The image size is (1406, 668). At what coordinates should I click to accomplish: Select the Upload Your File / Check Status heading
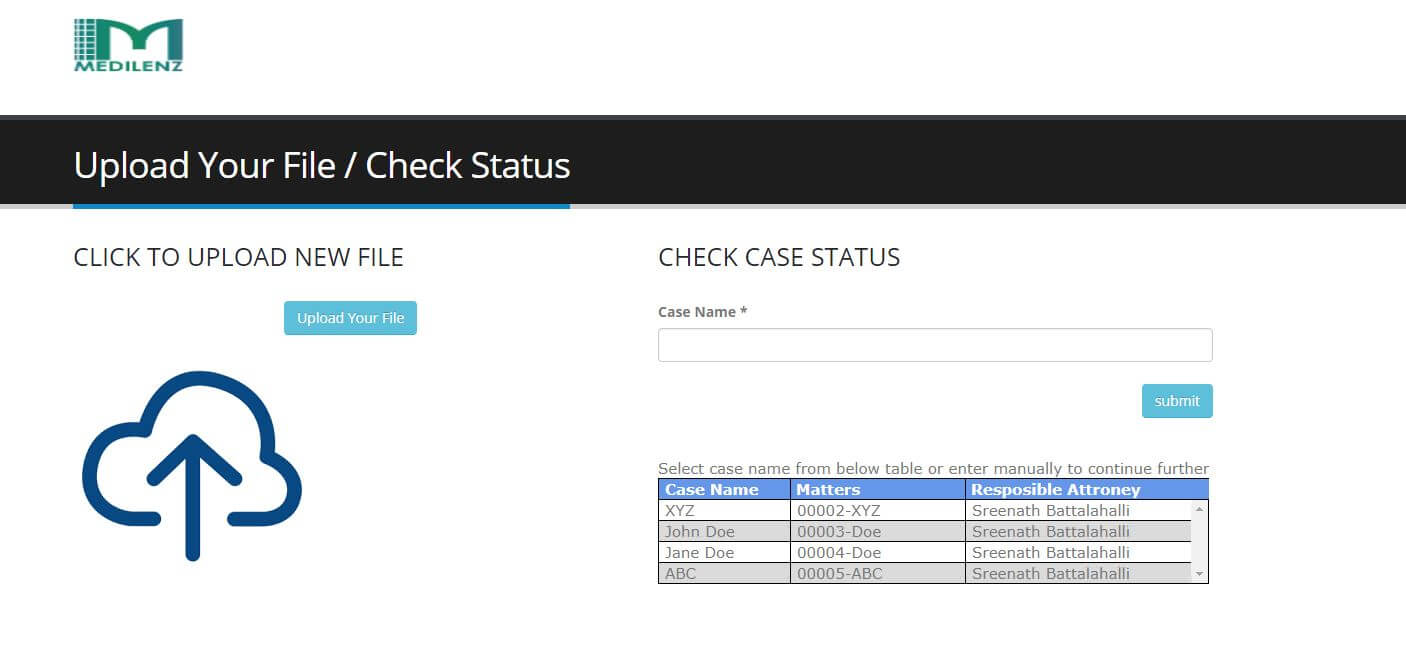321,165
